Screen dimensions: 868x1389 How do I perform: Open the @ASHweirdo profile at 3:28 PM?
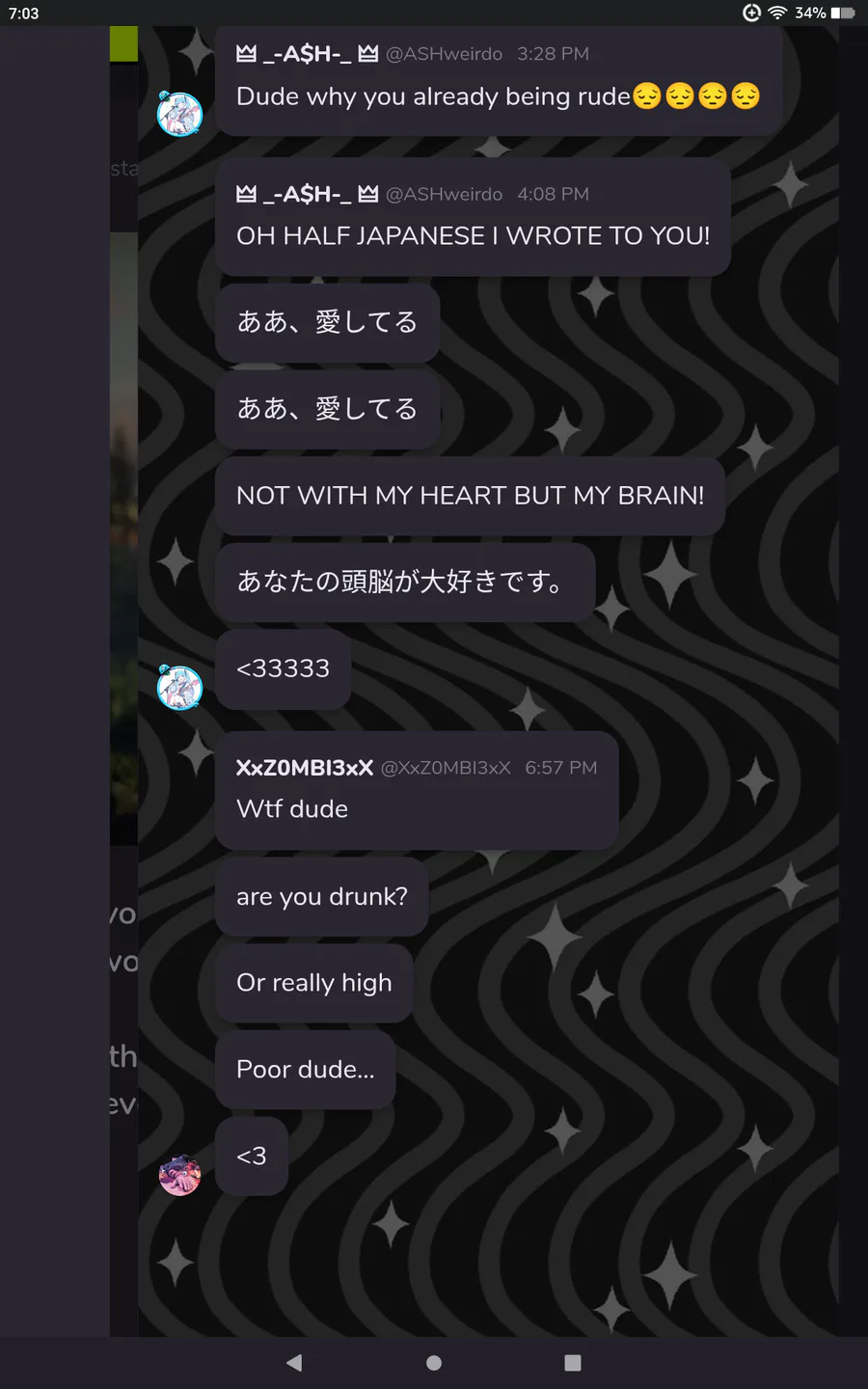[x=444, y=54]
